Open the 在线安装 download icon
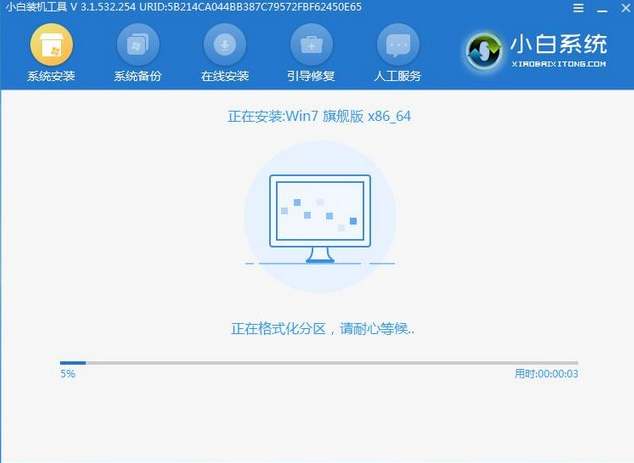The height and width of the screenshot is (463, 634). 225,45
